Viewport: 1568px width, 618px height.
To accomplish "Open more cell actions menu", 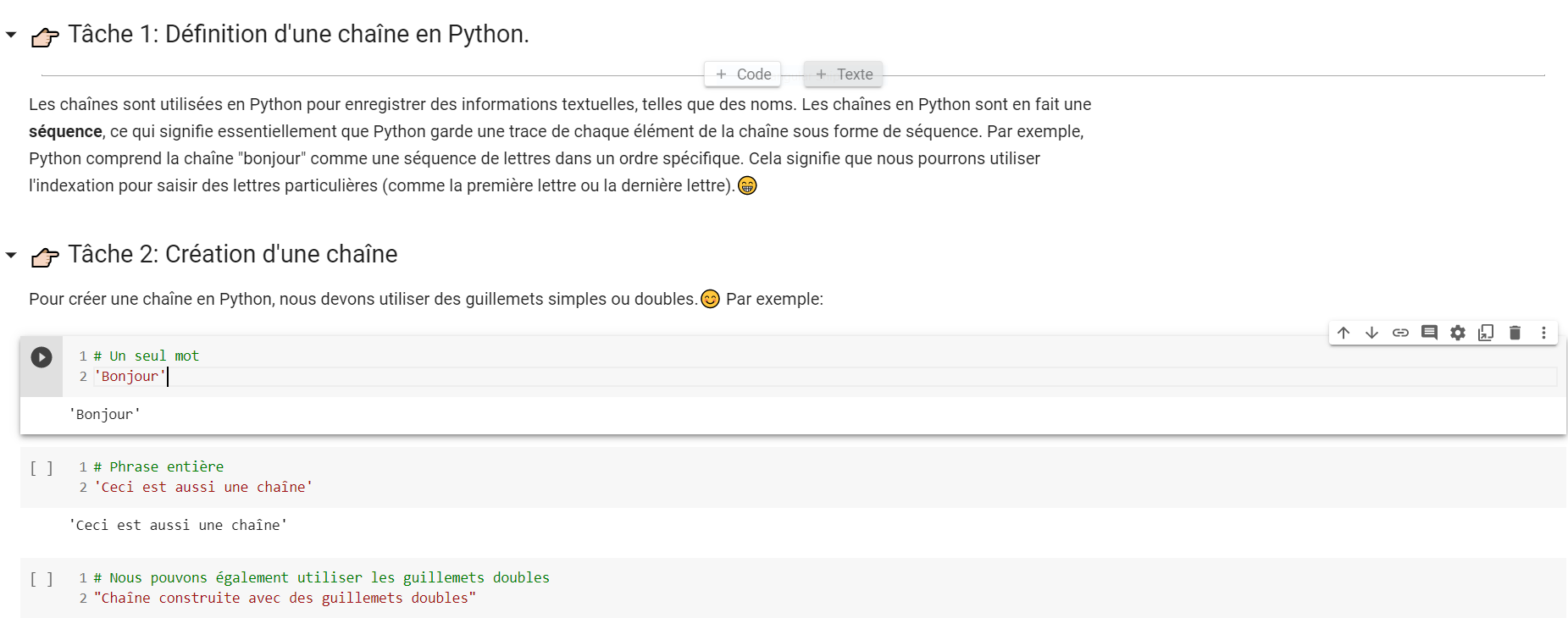I will point(1543,333).
